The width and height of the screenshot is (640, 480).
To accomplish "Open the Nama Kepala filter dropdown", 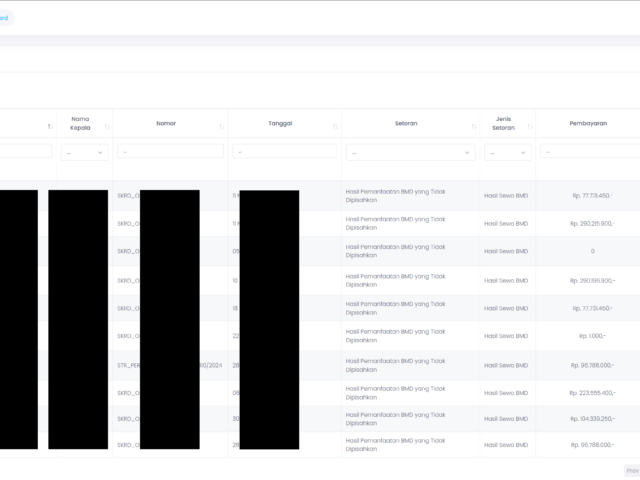I will (84, 152).
